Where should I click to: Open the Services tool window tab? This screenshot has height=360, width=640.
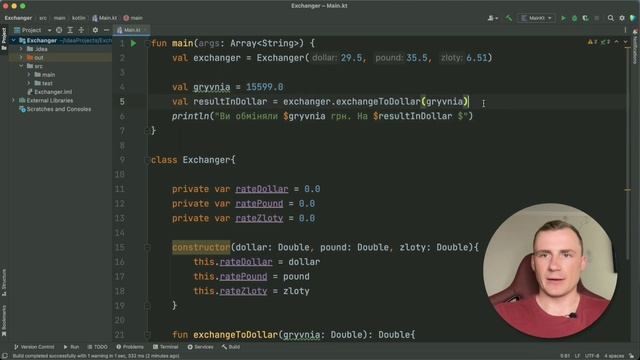pos(200,347)
